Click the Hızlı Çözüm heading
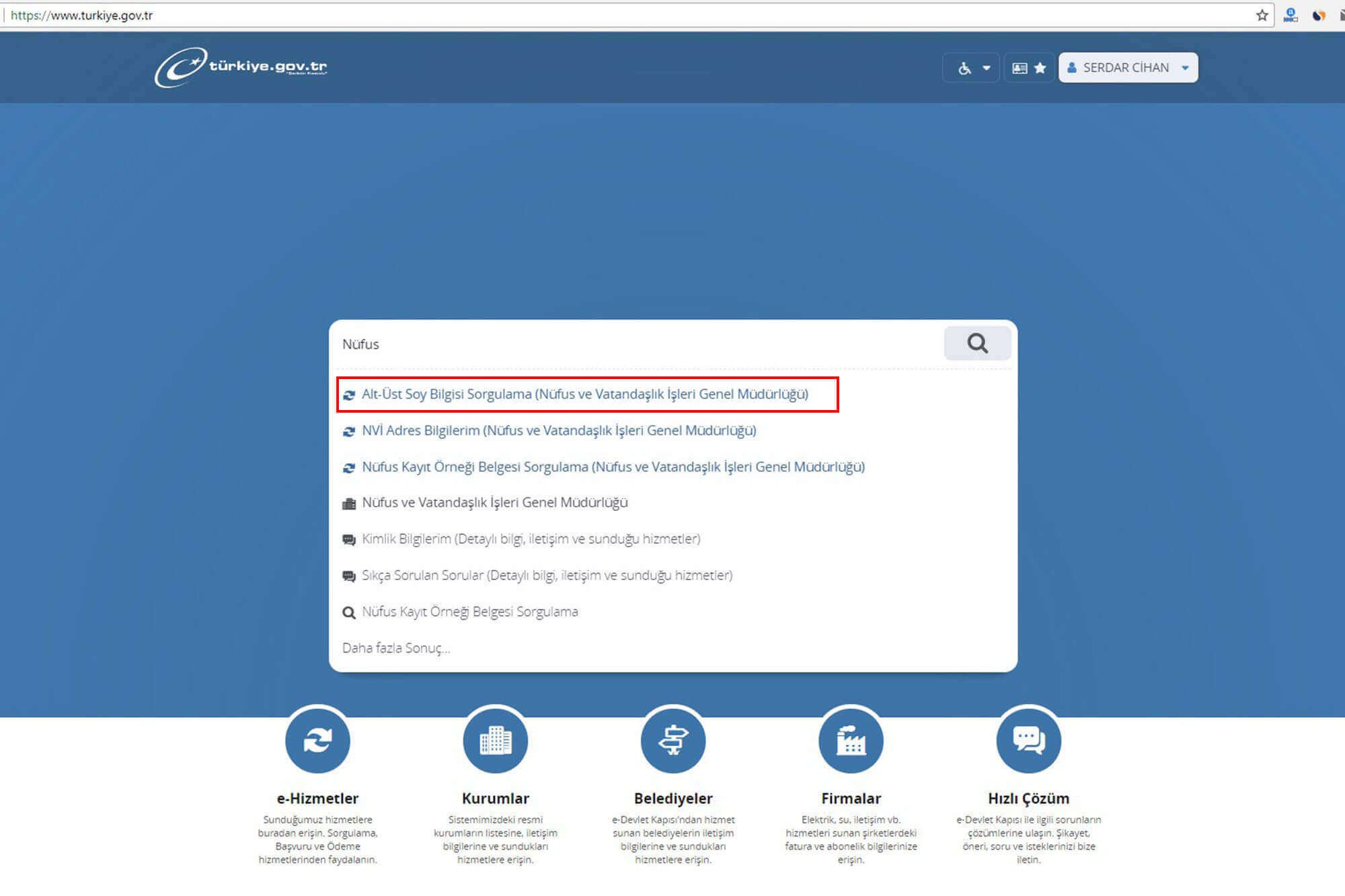This screenshot has width=1345, height=896. (1029, 799)
